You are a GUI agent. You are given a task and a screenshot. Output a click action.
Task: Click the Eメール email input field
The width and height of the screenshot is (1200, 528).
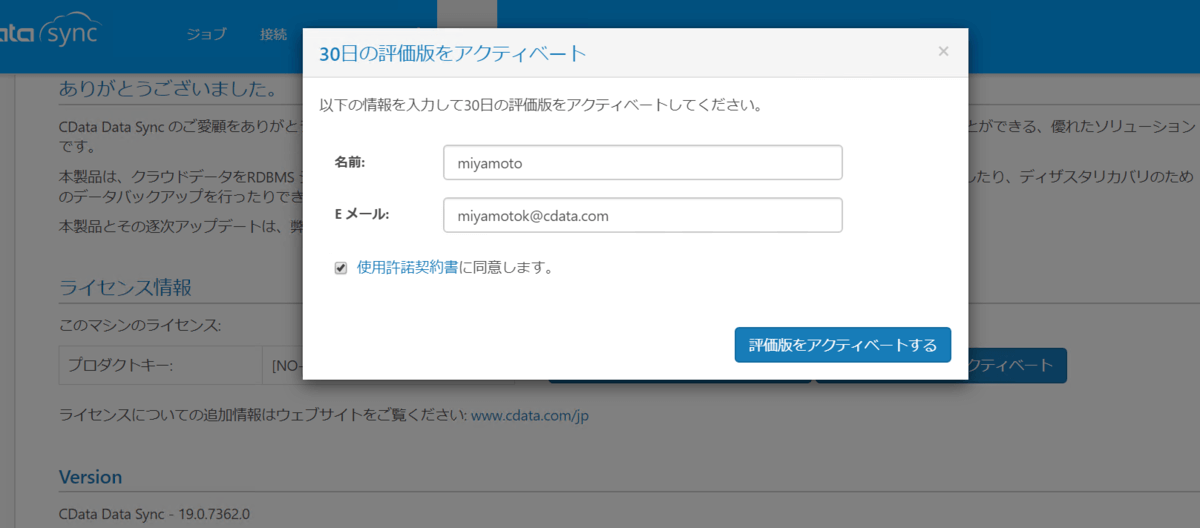pyautogui.click(x=643, y=215)
